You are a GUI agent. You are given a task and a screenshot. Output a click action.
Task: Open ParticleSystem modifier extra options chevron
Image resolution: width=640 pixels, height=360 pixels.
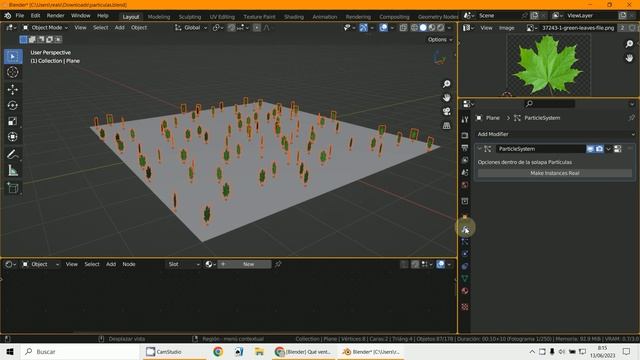[x=608, y=149]
